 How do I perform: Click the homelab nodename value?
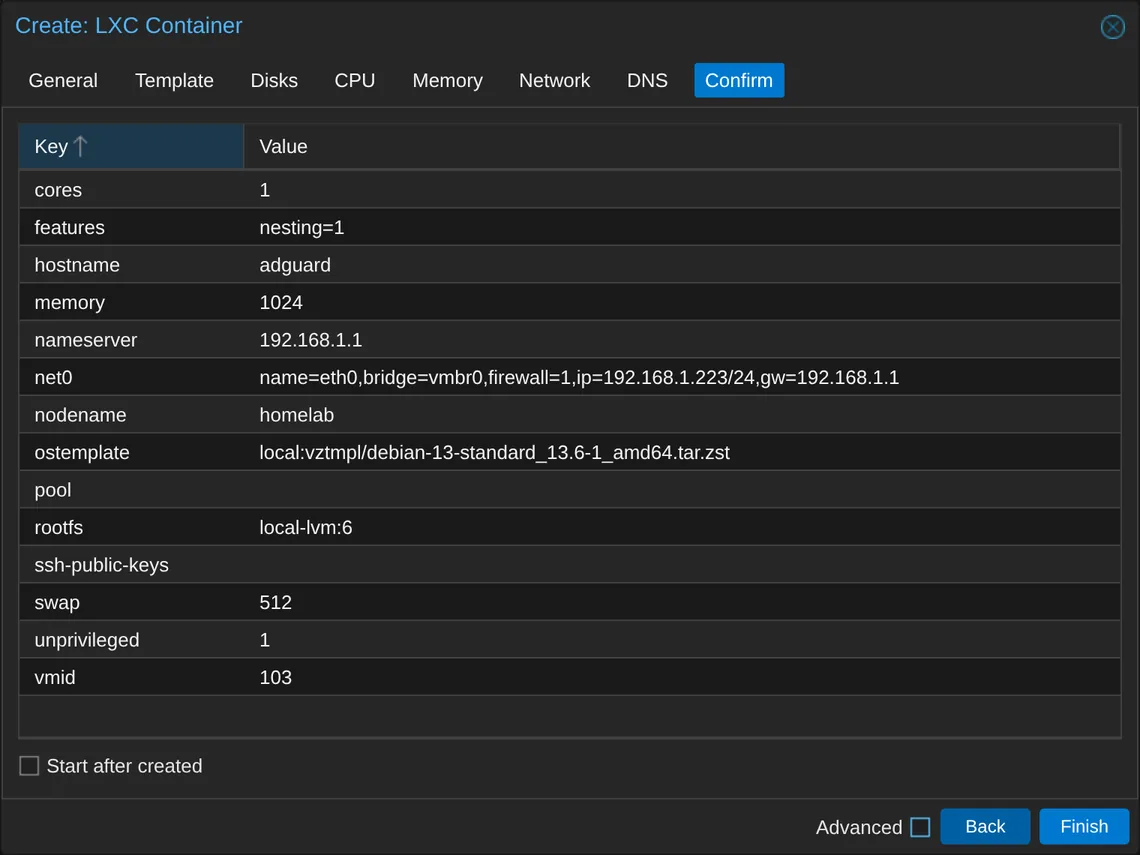297,415
